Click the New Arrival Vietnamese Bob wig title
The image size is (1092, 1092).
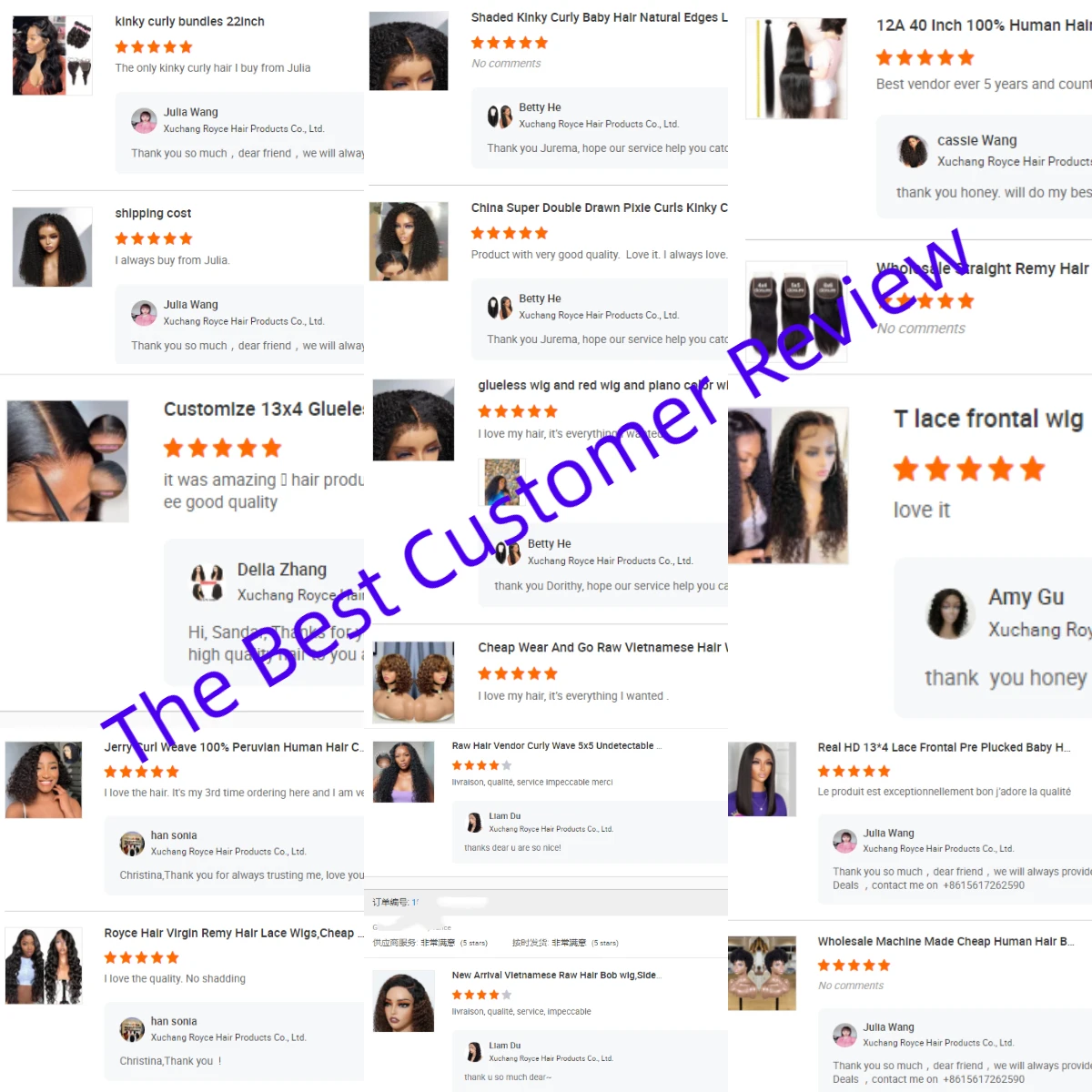(554, 975)
